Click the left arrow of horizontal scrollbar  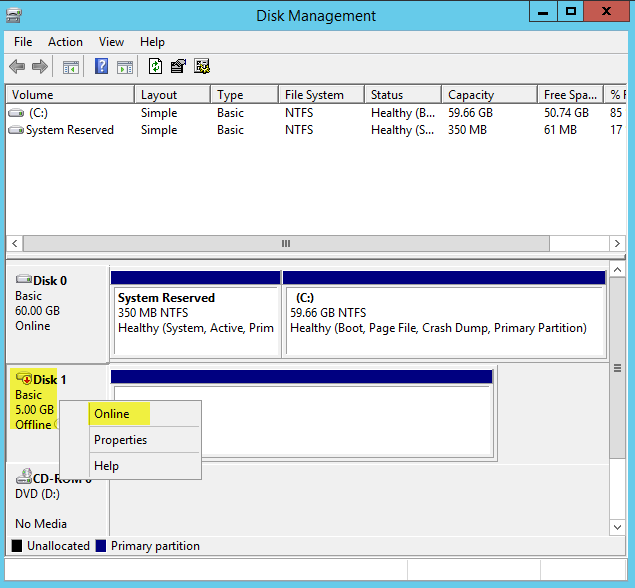(x=15, y=243)
